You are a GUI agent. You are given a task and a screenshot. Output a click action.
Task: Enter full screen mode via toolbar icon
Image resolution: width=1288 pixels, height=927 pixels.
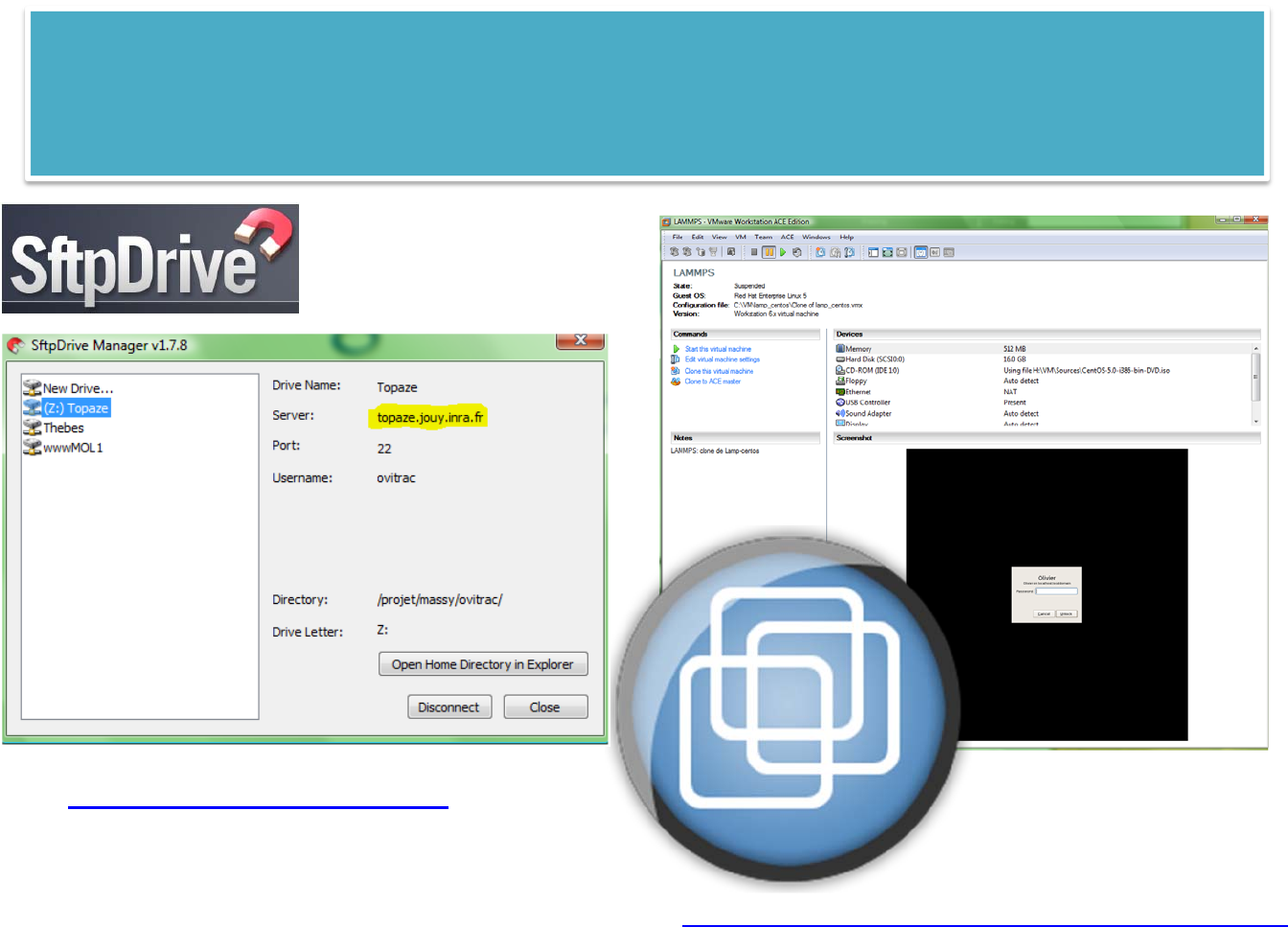click(902, 252)
